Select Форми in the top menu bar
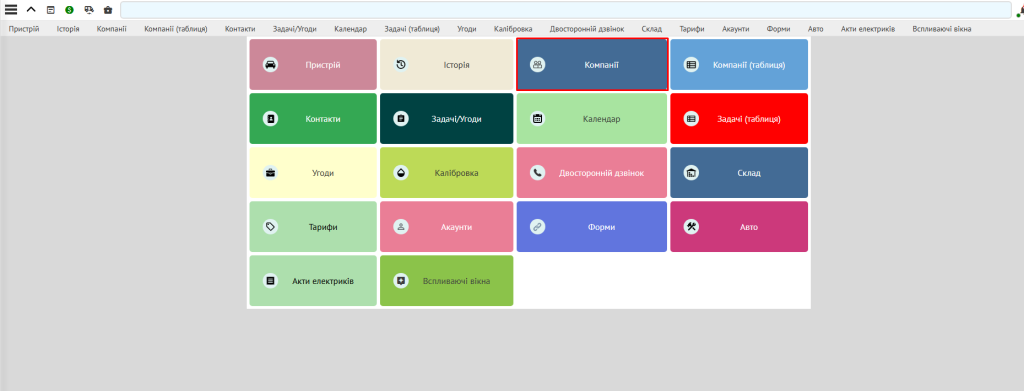Screen dimensions: 1024x391 coord(778,29)
